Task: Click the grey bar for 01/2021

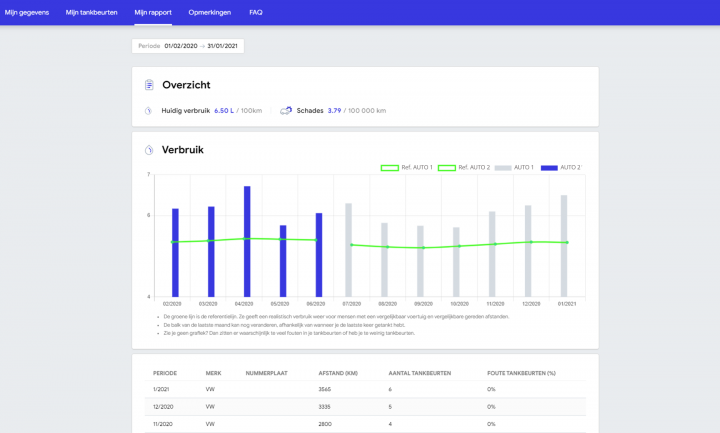Action: [x=564, y=246]
